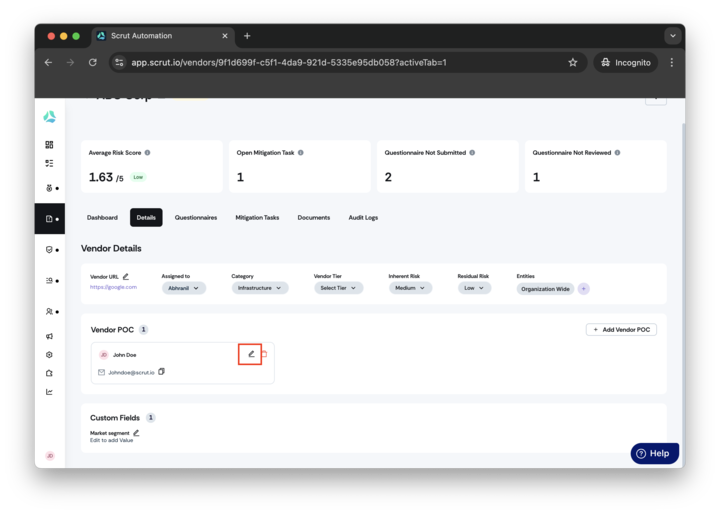Click the Incognito profile button
Screen dimensions: 720x514
point(626,62)
